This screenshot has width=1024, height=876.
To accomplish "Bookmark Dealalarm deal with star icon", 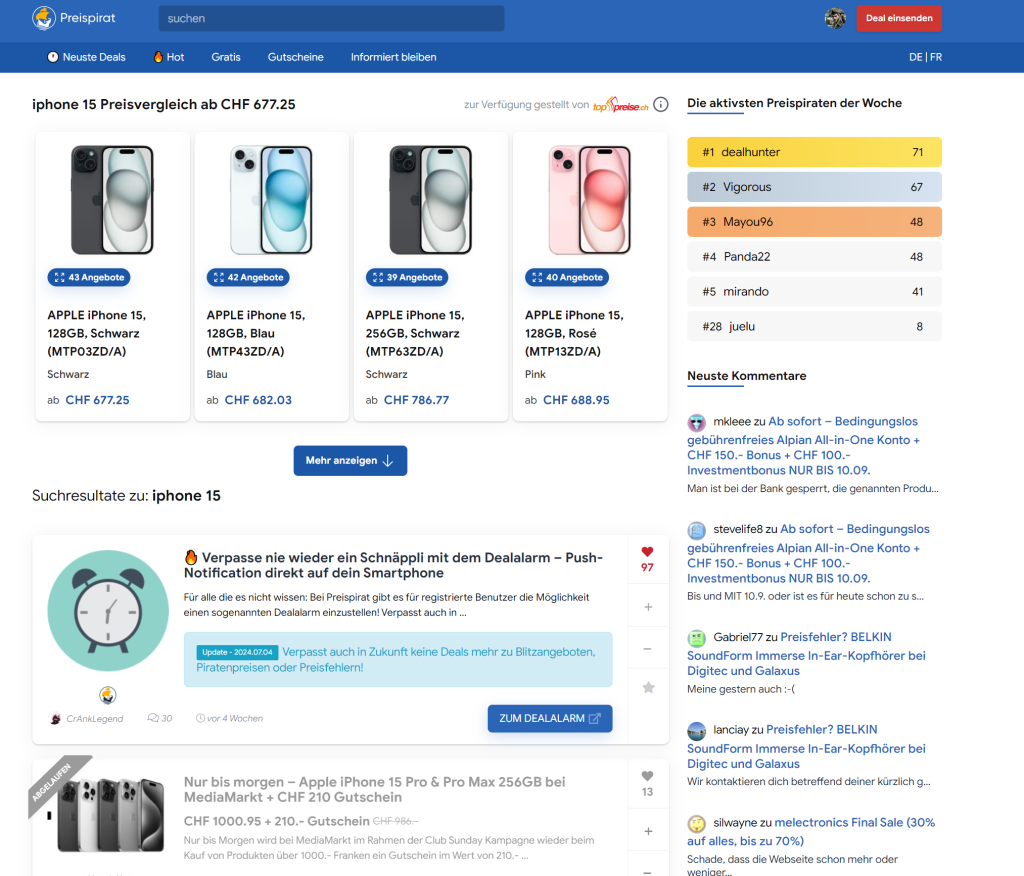I will (648, 688).
